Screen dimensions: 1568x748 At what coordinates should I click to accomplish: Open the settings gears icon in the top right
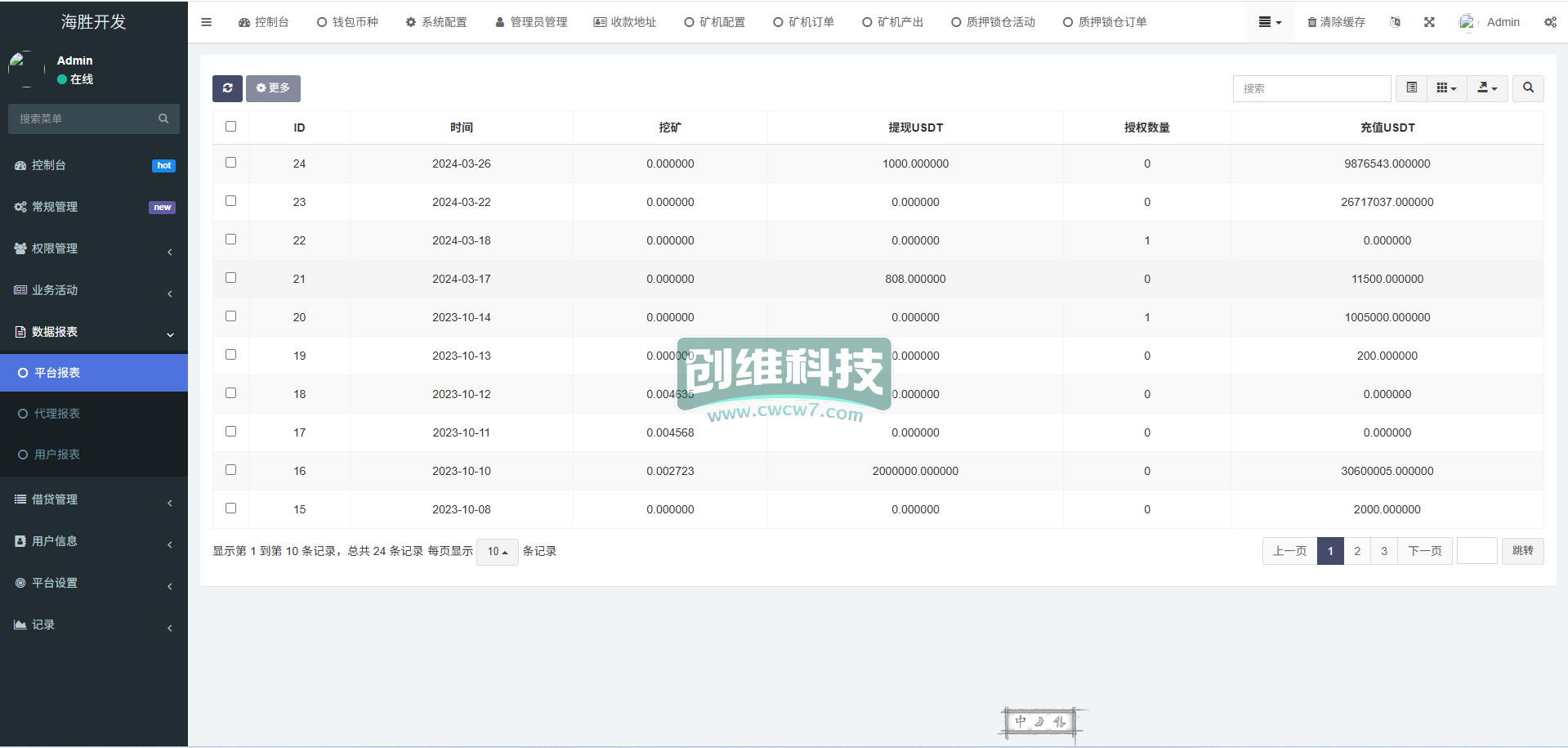[1550, 22]
